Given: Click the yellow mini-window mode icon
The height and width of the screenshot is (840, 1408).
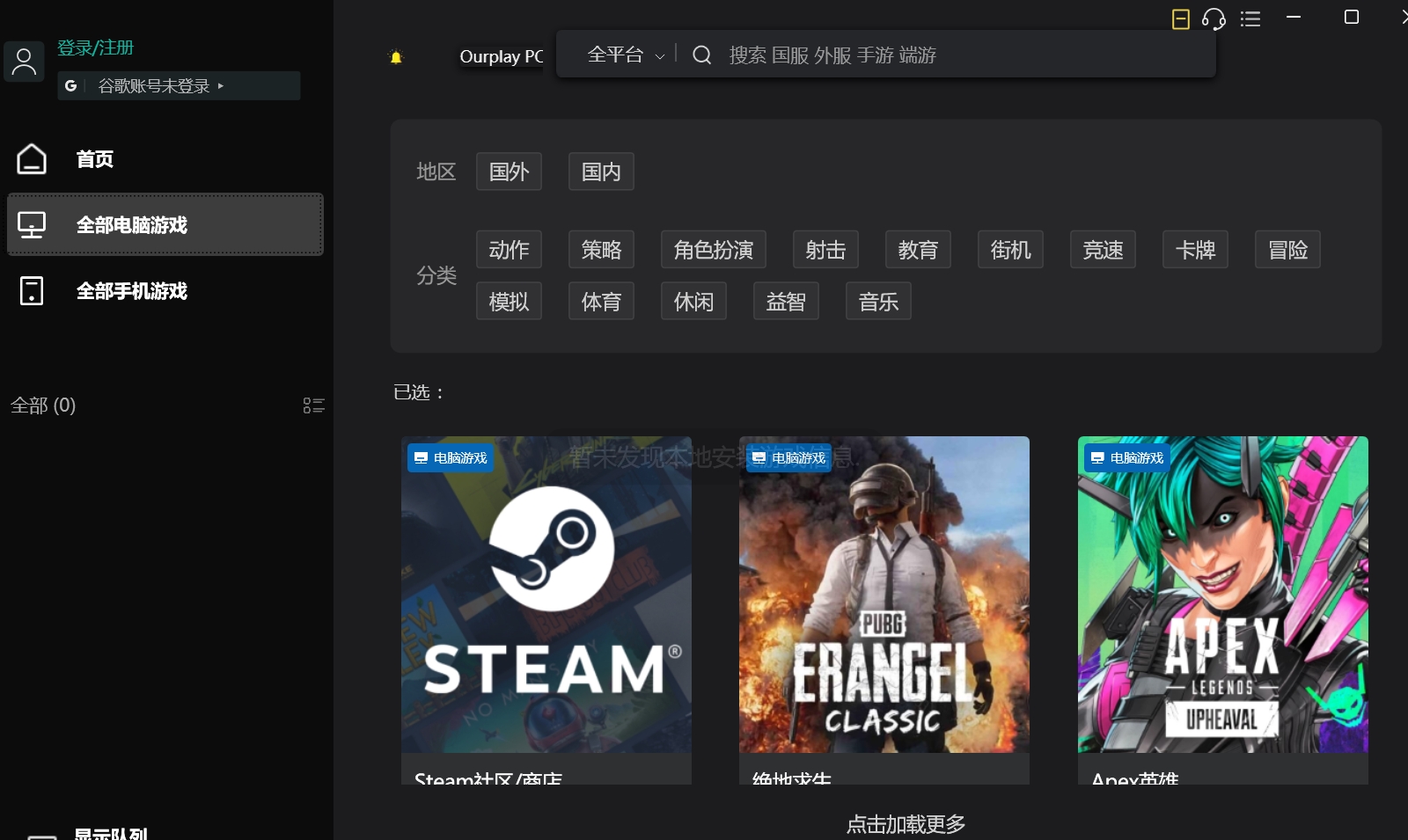Looking at the screenshot, I should 1181,18.
